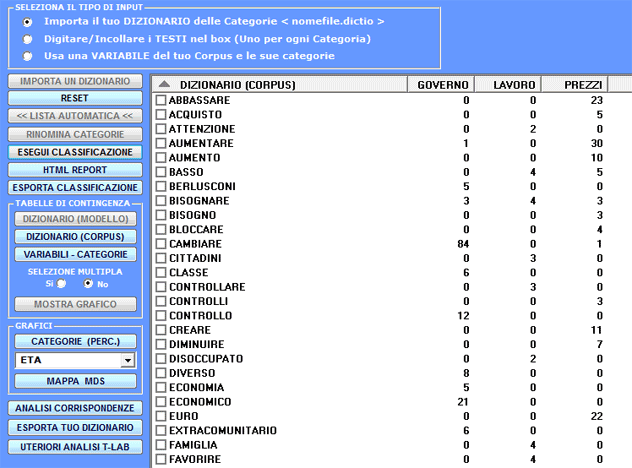The image size is (632, 468).
Task: Click the EXTRACOMUNITARIO word label
Action: click(x=223, y=431)
